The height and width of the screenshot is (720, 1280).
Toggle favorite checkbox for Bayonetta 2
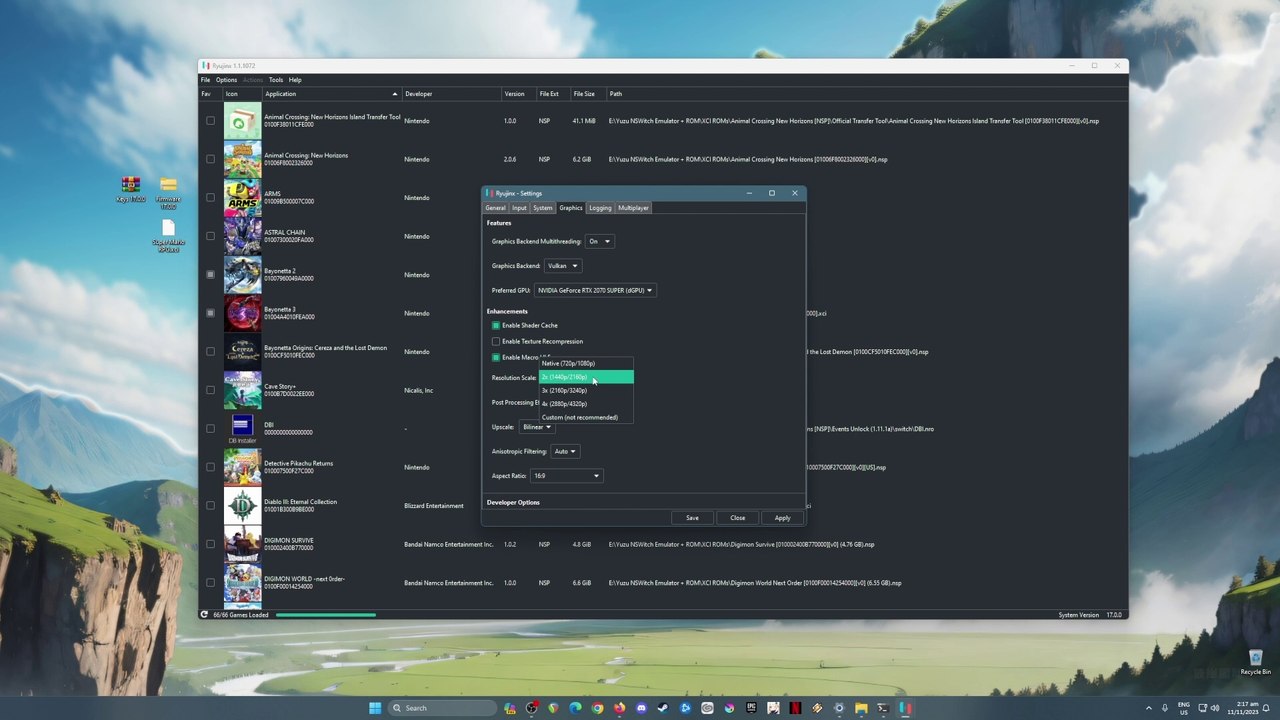(x=210, y=275)
